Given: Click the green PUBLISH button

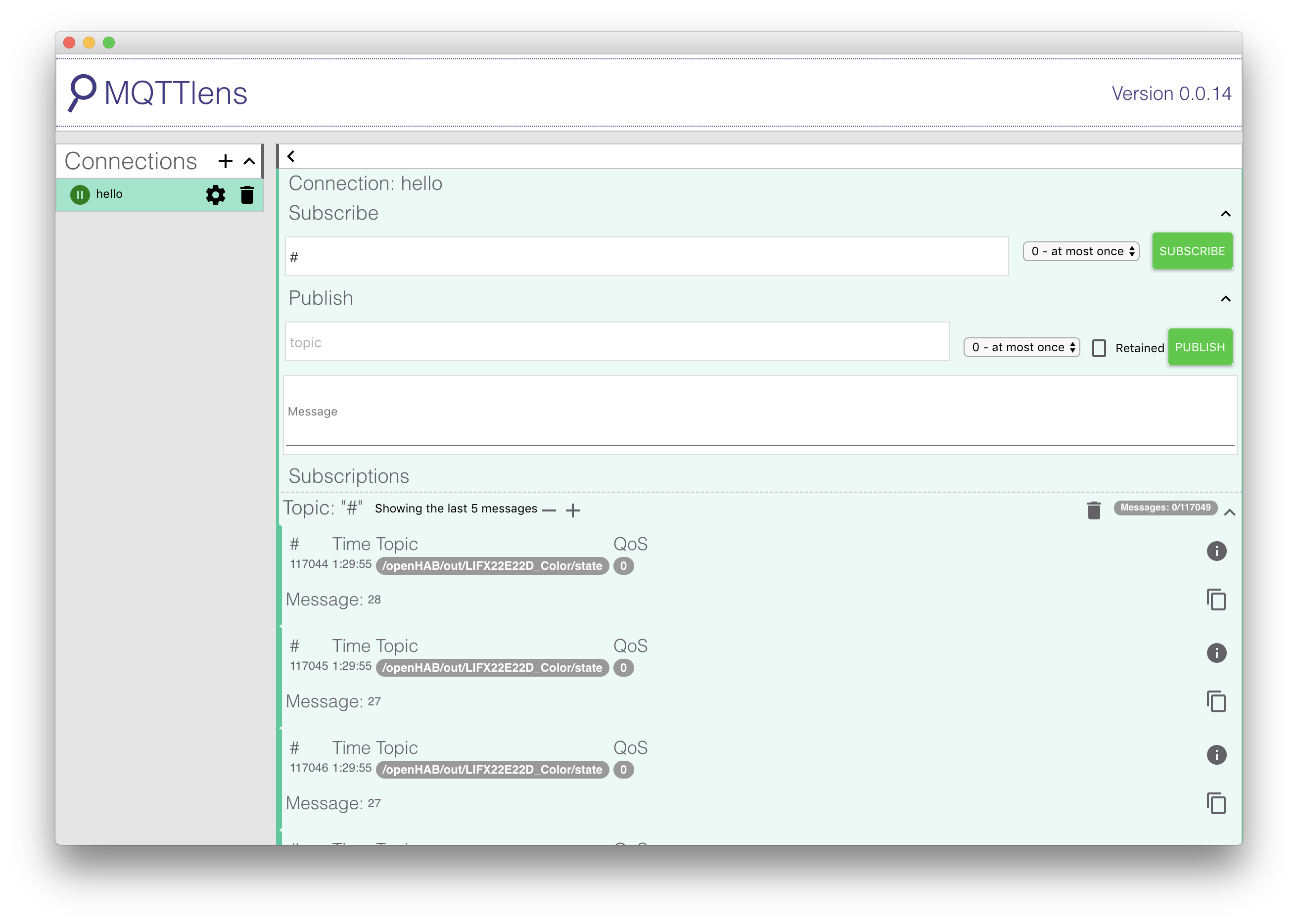Looking at the screenshot, I should pyautogui.click(x=1200, y=347).
